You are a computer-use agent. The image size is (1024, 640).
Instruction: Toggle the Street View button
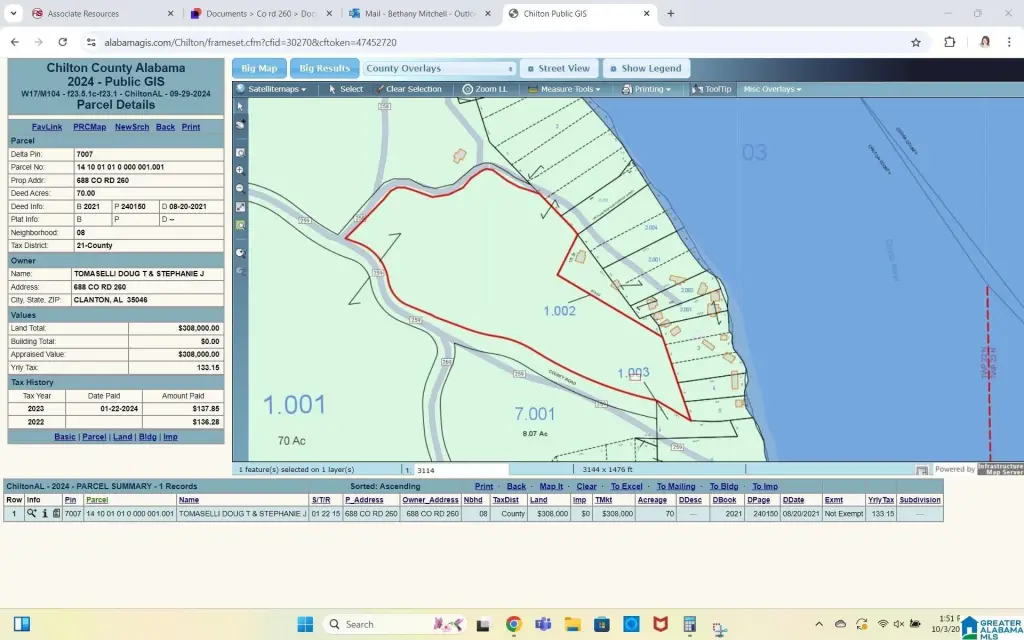pyautogui.click(x=558, y=69)
